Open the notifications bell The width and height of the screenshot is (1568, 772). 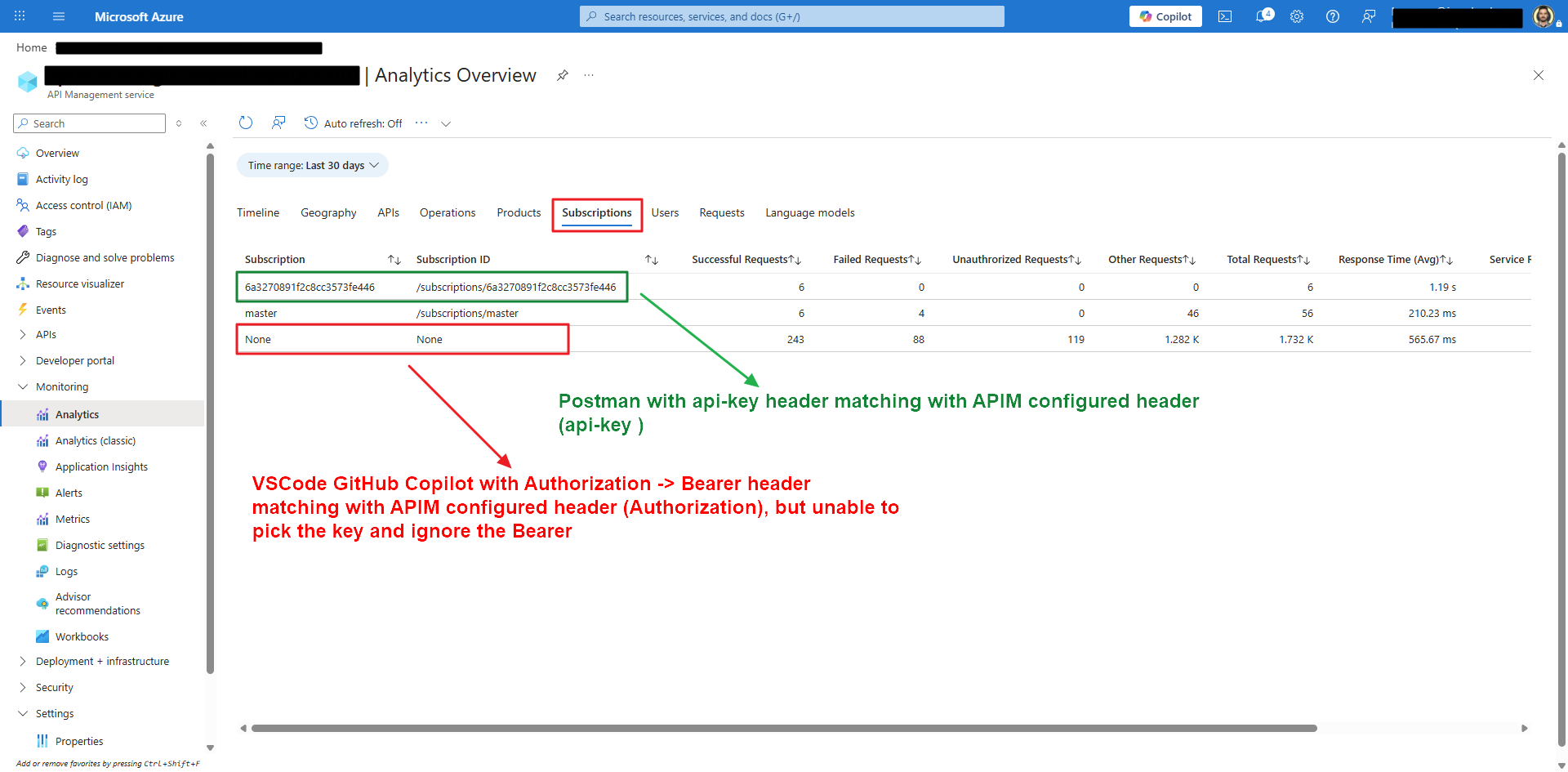click(1263, 16)
